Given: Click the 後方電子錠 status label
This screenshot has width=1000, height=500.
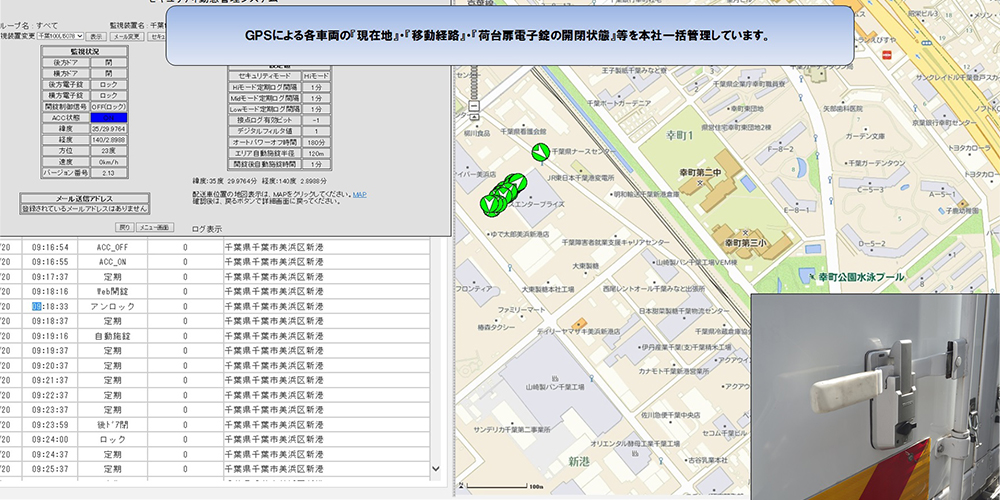Looking at the screenshot, I should coord(66,84).
